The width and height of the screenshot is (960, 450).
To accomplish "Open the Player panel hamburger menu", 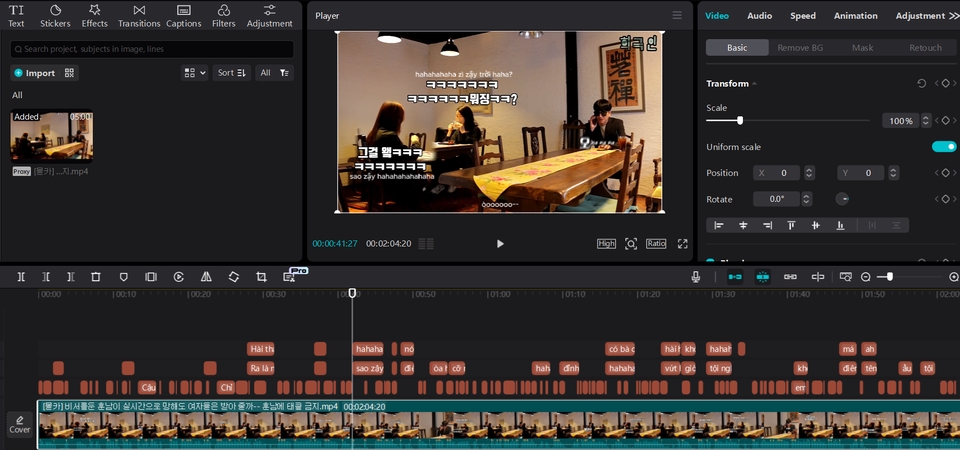I will [x=677, y=15].
